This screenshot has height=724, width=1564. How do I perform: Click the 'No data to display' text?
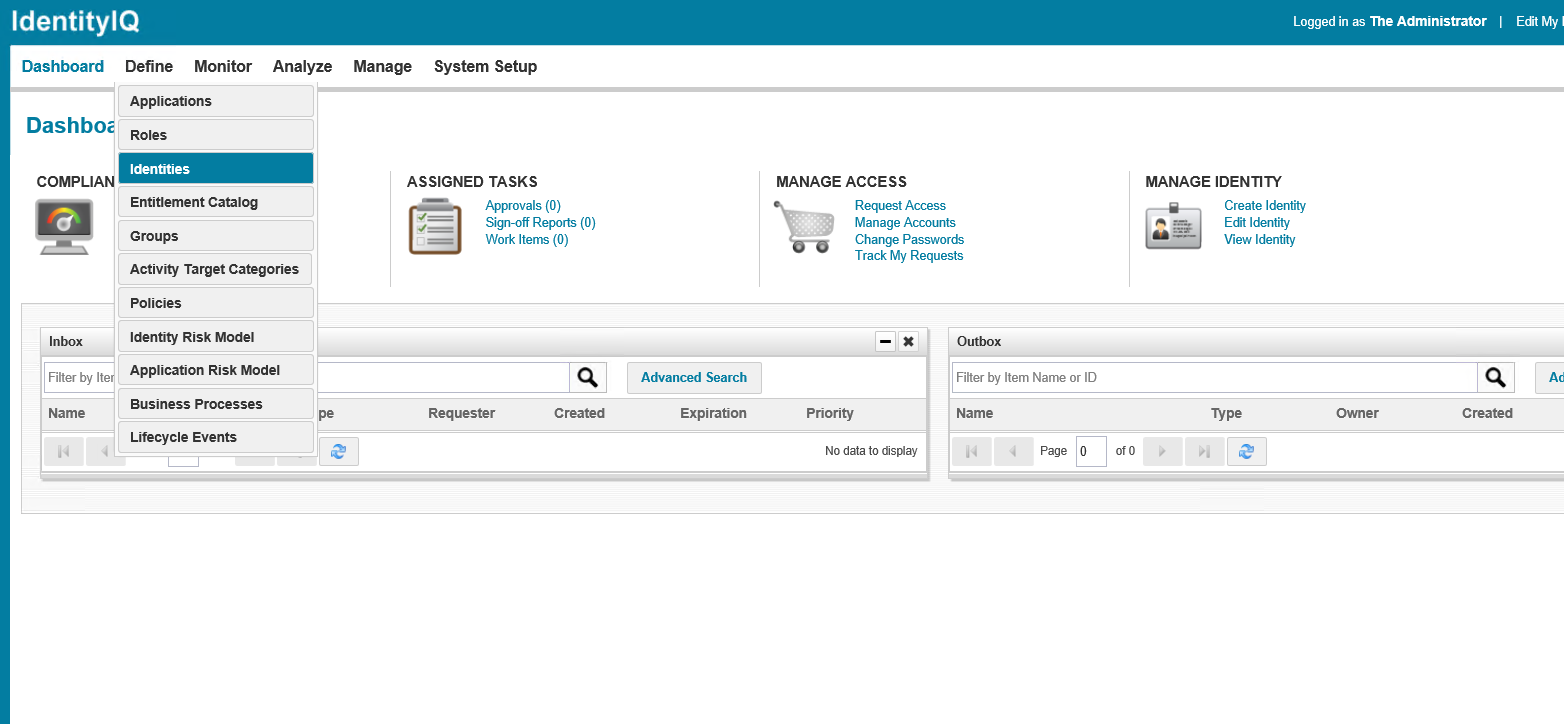(x=871, y=451)
